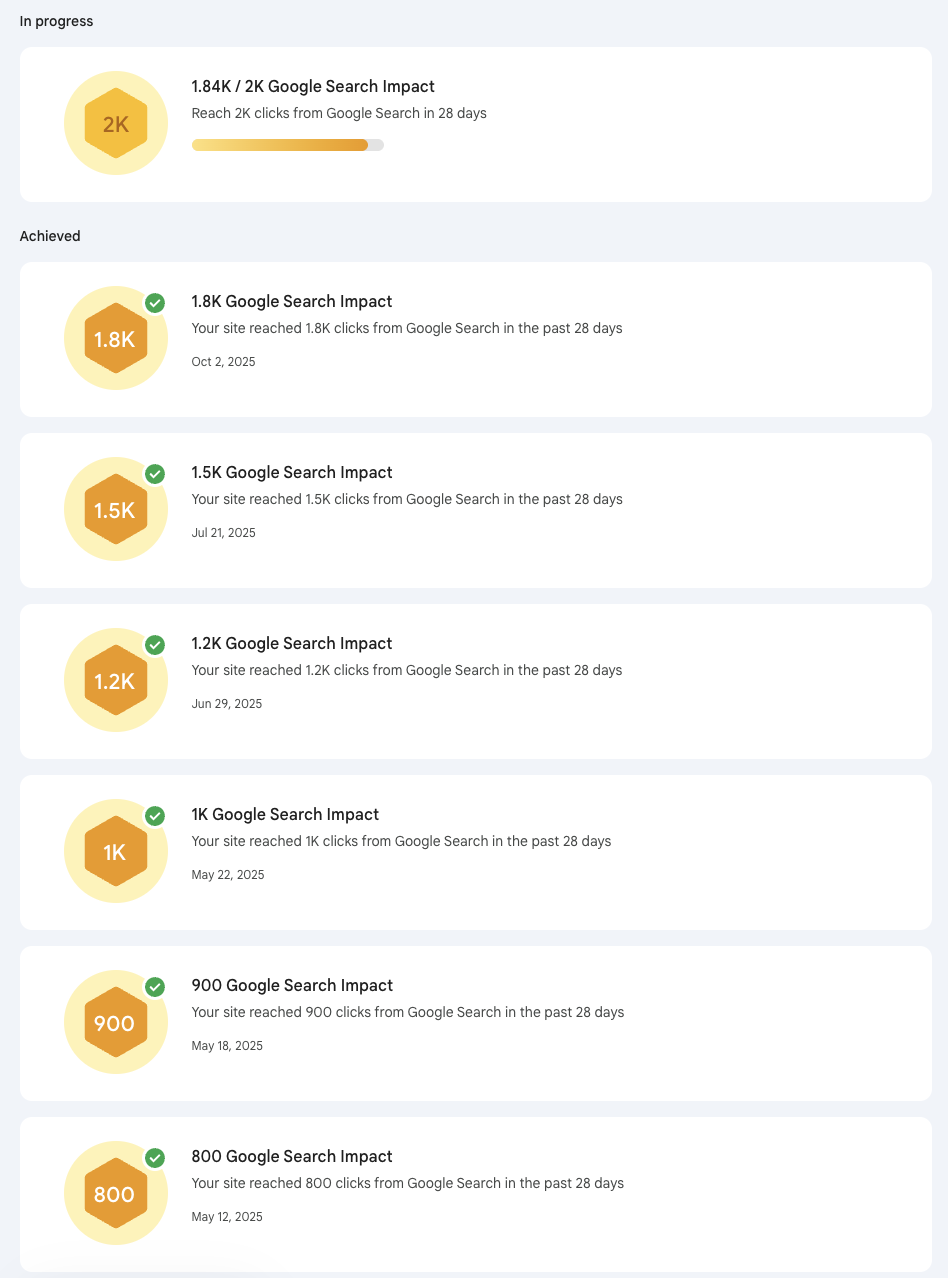Click the In progress section heading
The image size is (948, 1278).
[56, 21]
